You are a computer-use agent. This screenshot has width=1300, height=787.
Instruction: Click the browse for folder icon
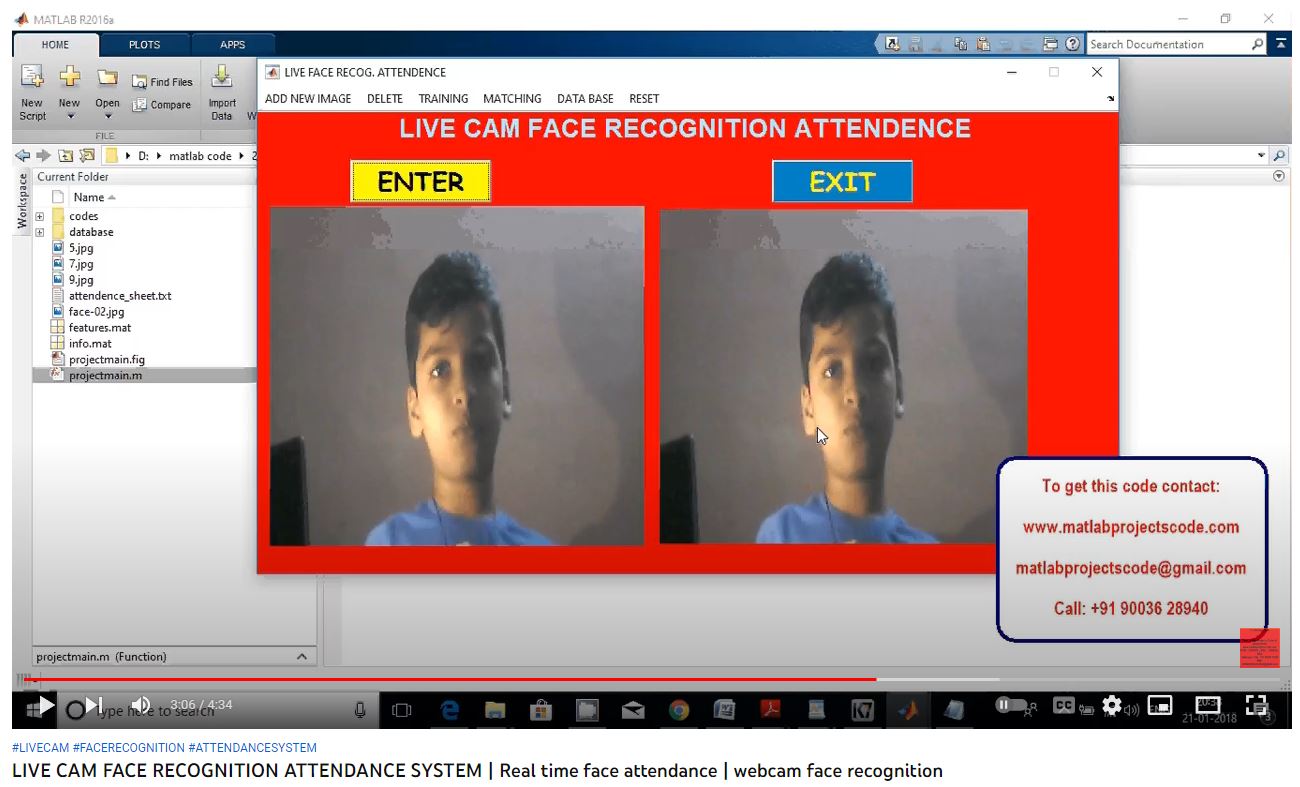[87, 156]
